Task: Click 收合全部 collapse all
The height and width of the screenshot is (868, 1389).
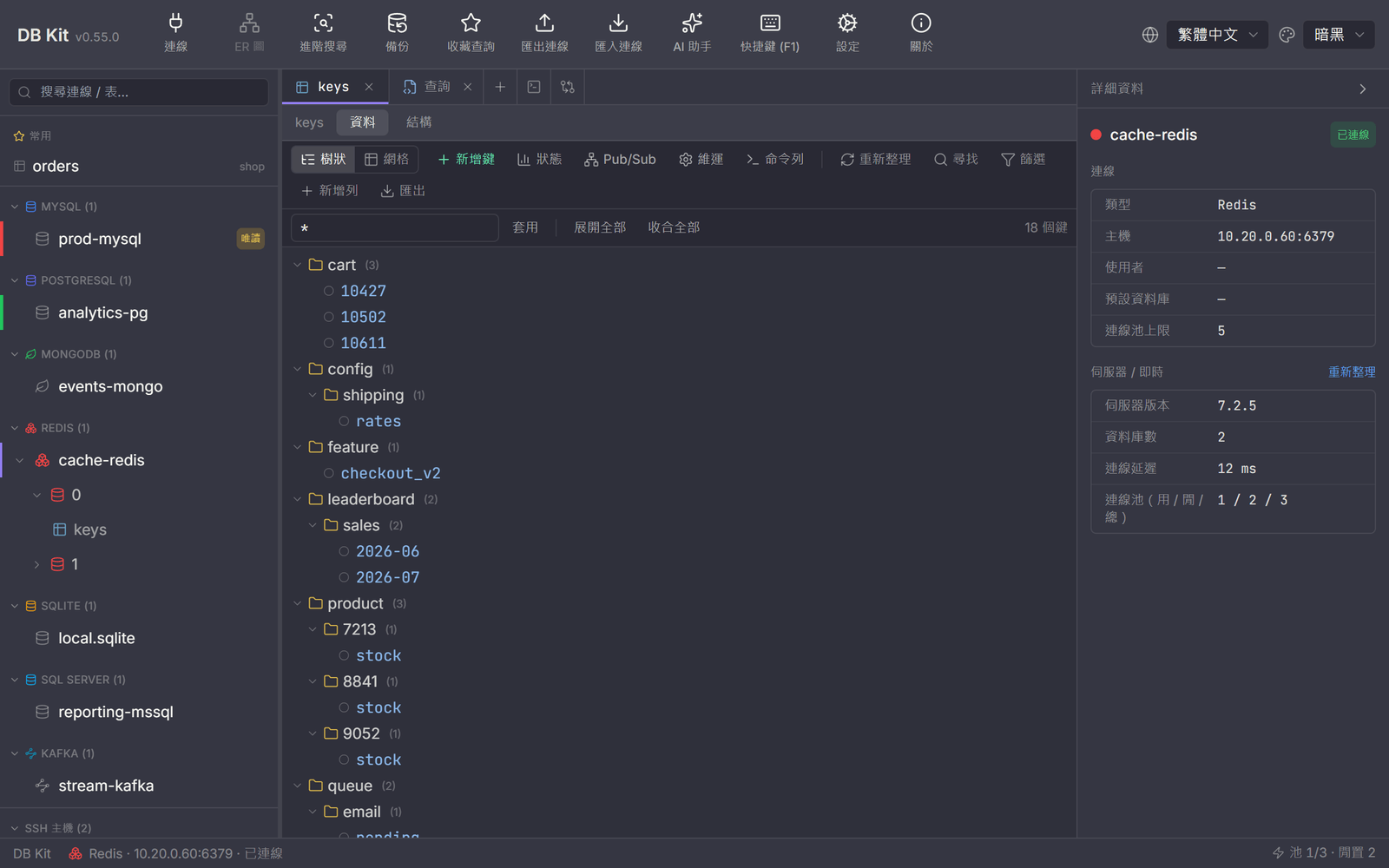Action: [674, 227]
